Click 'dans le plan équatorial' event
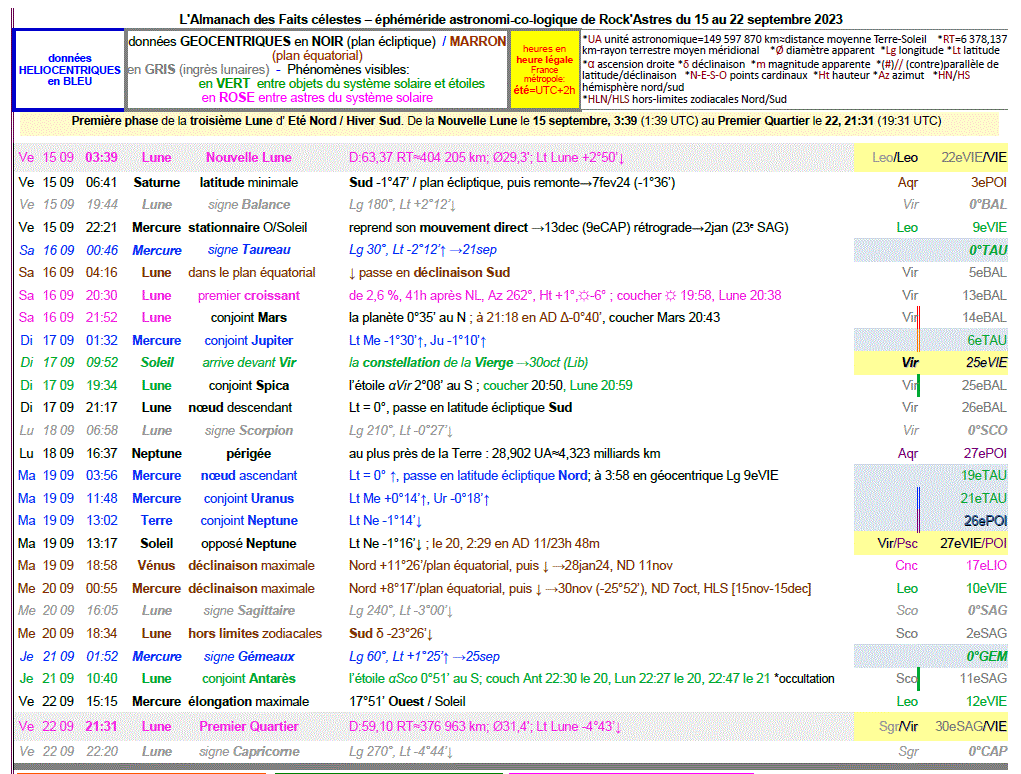1021x774 pixels. pos(251,273)
